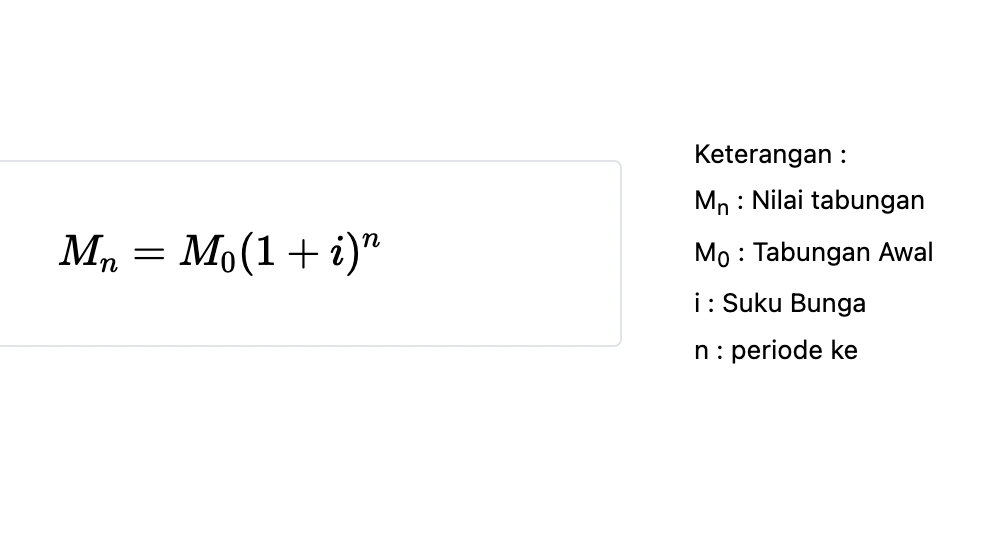This screenshot has height=543, width=1004.
Task: Click the compound interest formula box
Action: 310,254
